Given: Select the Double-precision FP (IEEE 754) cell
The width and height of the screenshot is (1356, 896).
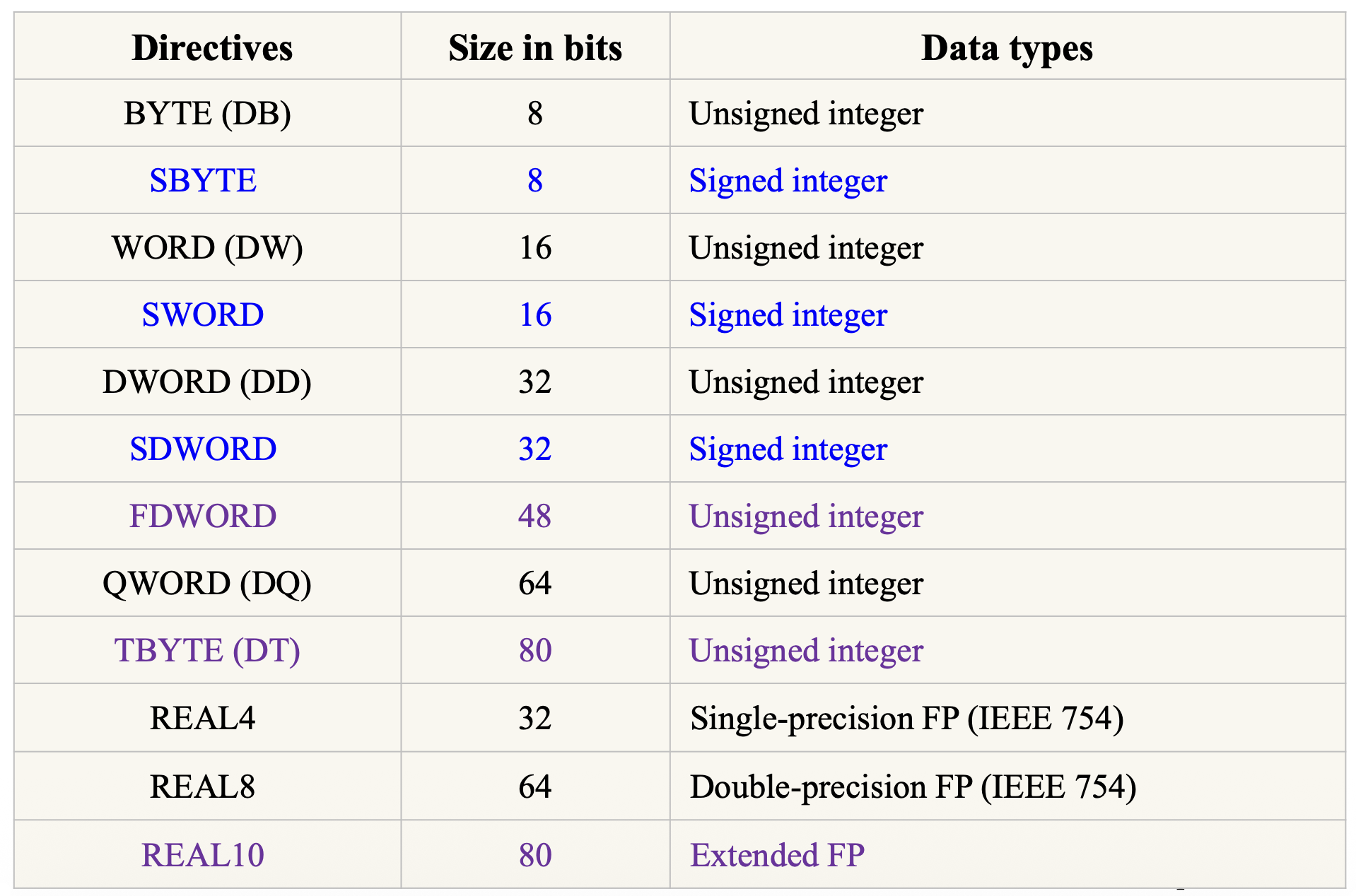Looking at the screenshot, I should point(913,786).
